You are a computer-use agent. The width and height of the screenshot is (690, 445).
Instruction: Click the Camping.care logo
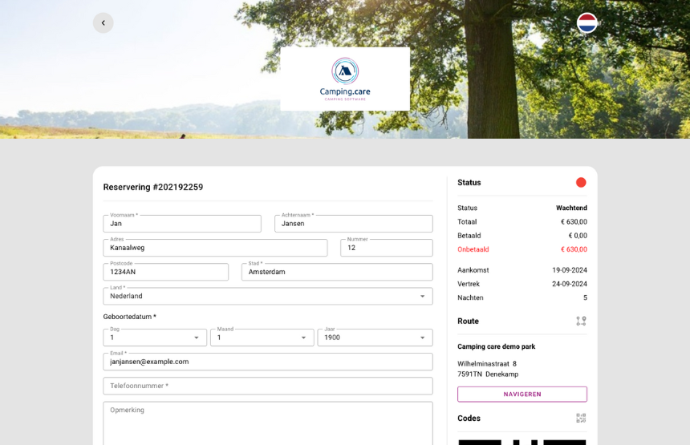point(345,78)
